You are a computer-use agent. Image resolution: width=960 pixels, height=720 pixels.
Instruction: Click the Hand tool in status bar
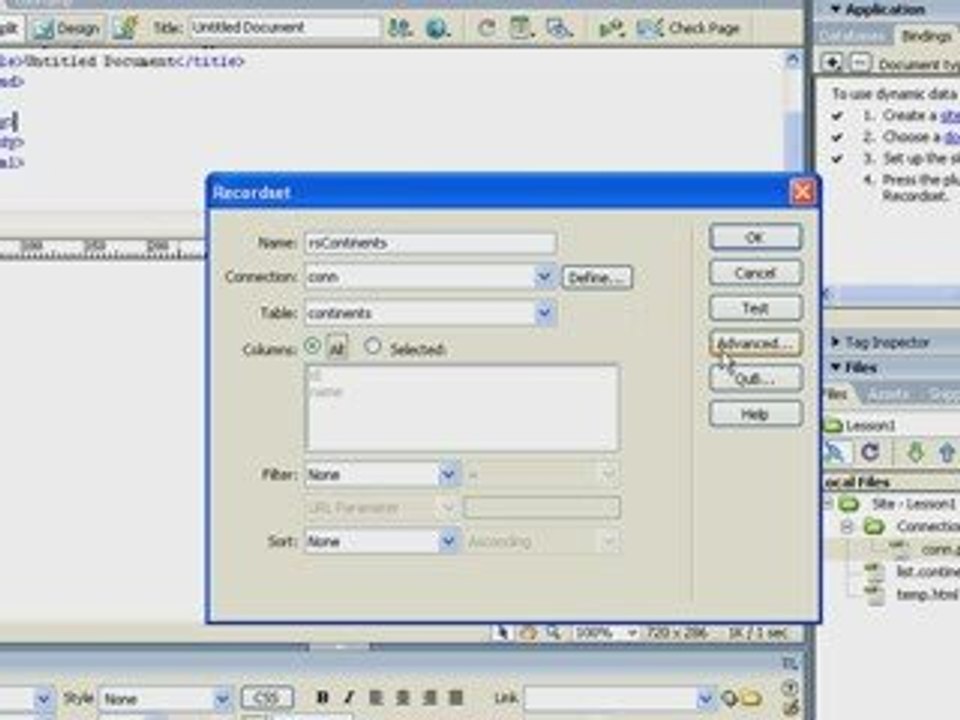pyautogui.click(x=528, y=632)
